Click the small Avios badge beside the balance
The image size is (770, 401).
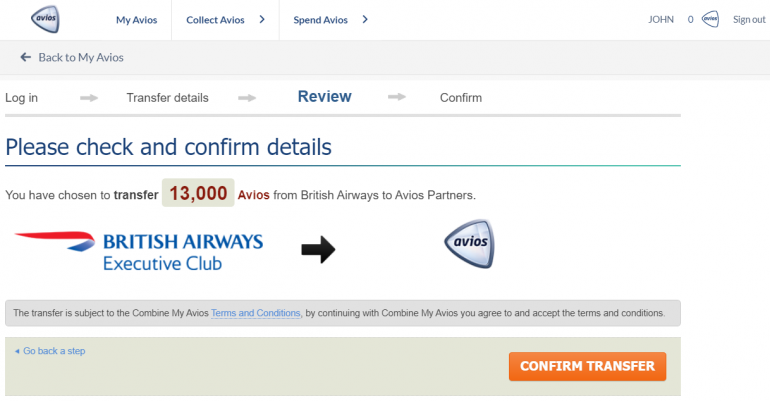pyautogui.click(x=711, y=19)
